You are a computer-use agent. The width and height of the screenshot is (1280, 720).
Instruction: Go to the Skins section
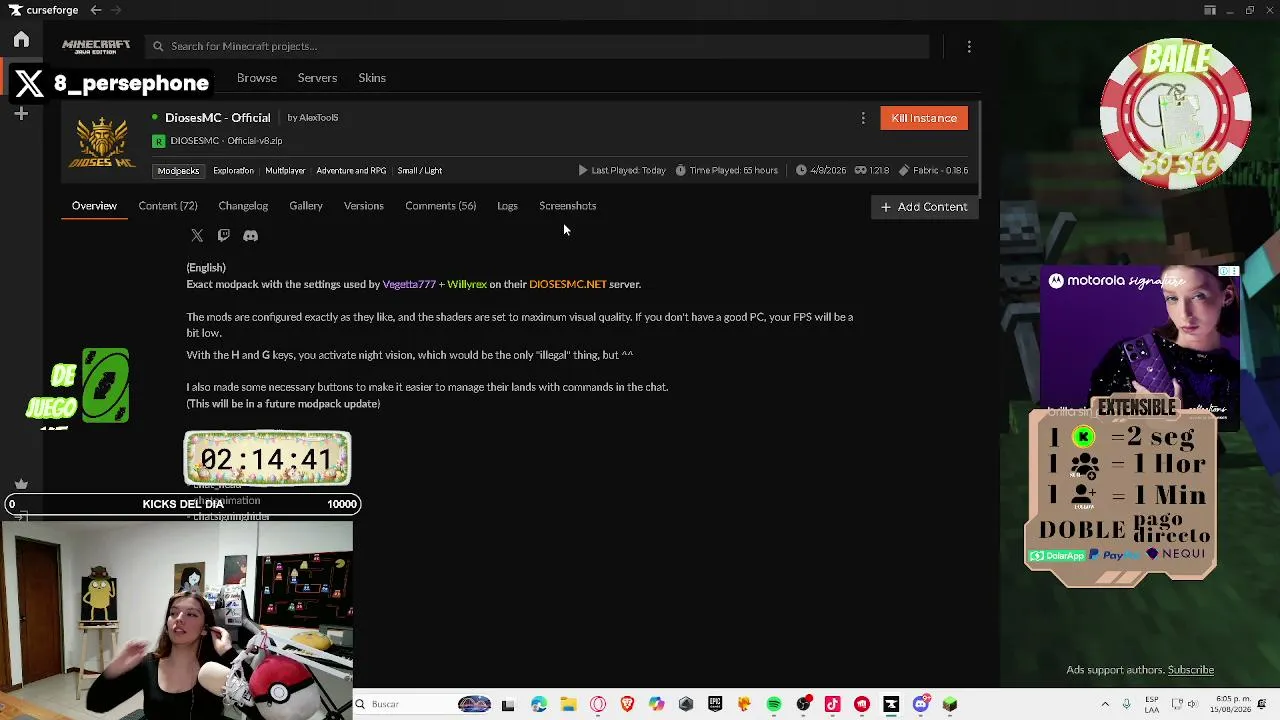coord(372,78)
